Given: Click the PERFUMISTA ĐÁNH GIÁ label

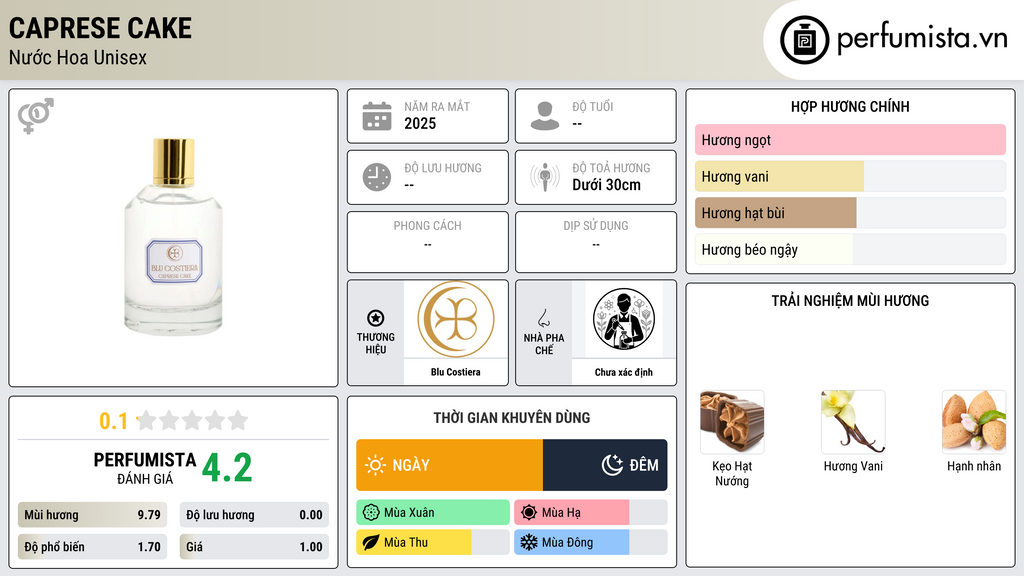Looking at the screenshot, I should coord(145,468).
